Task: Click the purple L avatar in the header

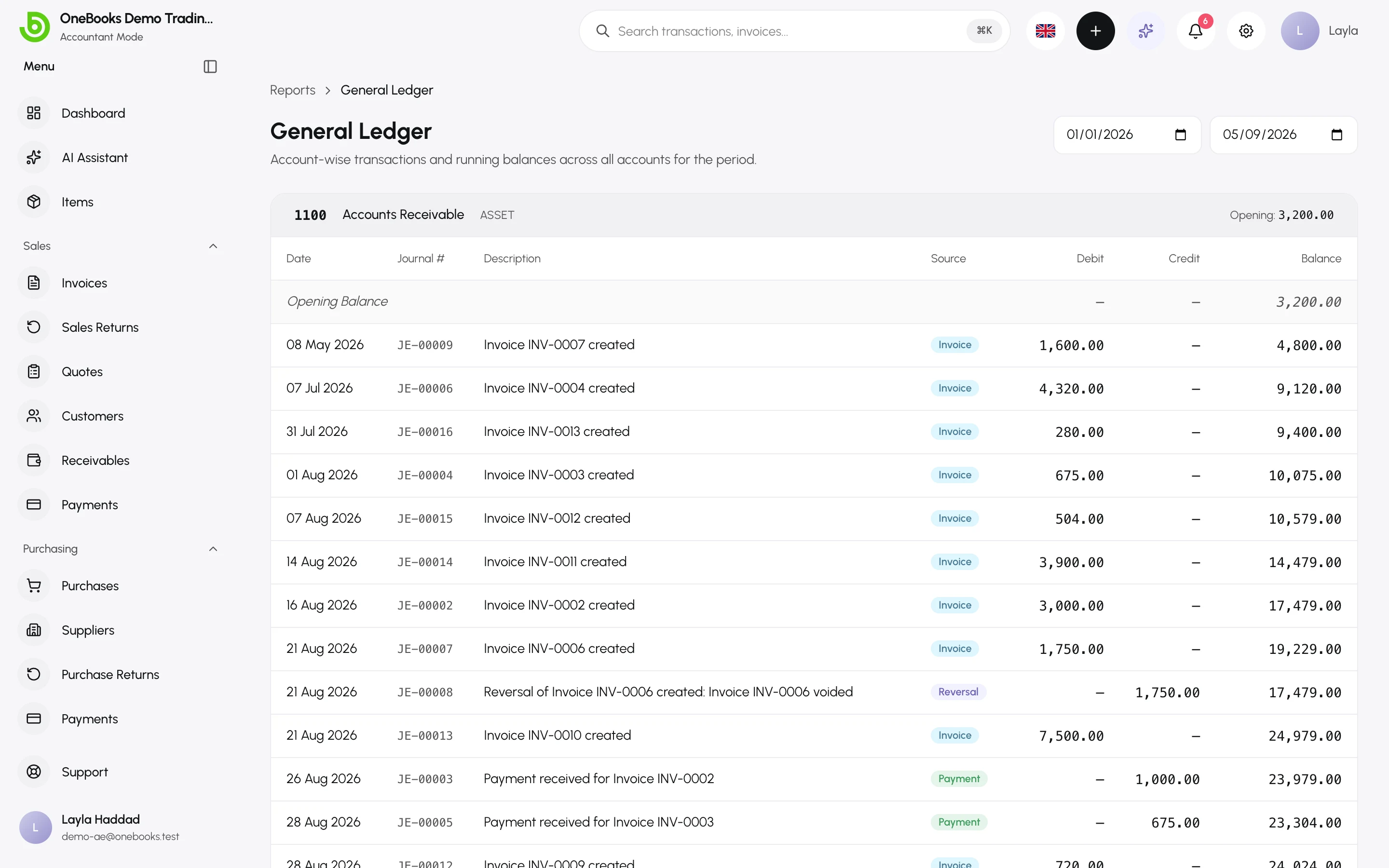Action: (x=1299, y=31)
